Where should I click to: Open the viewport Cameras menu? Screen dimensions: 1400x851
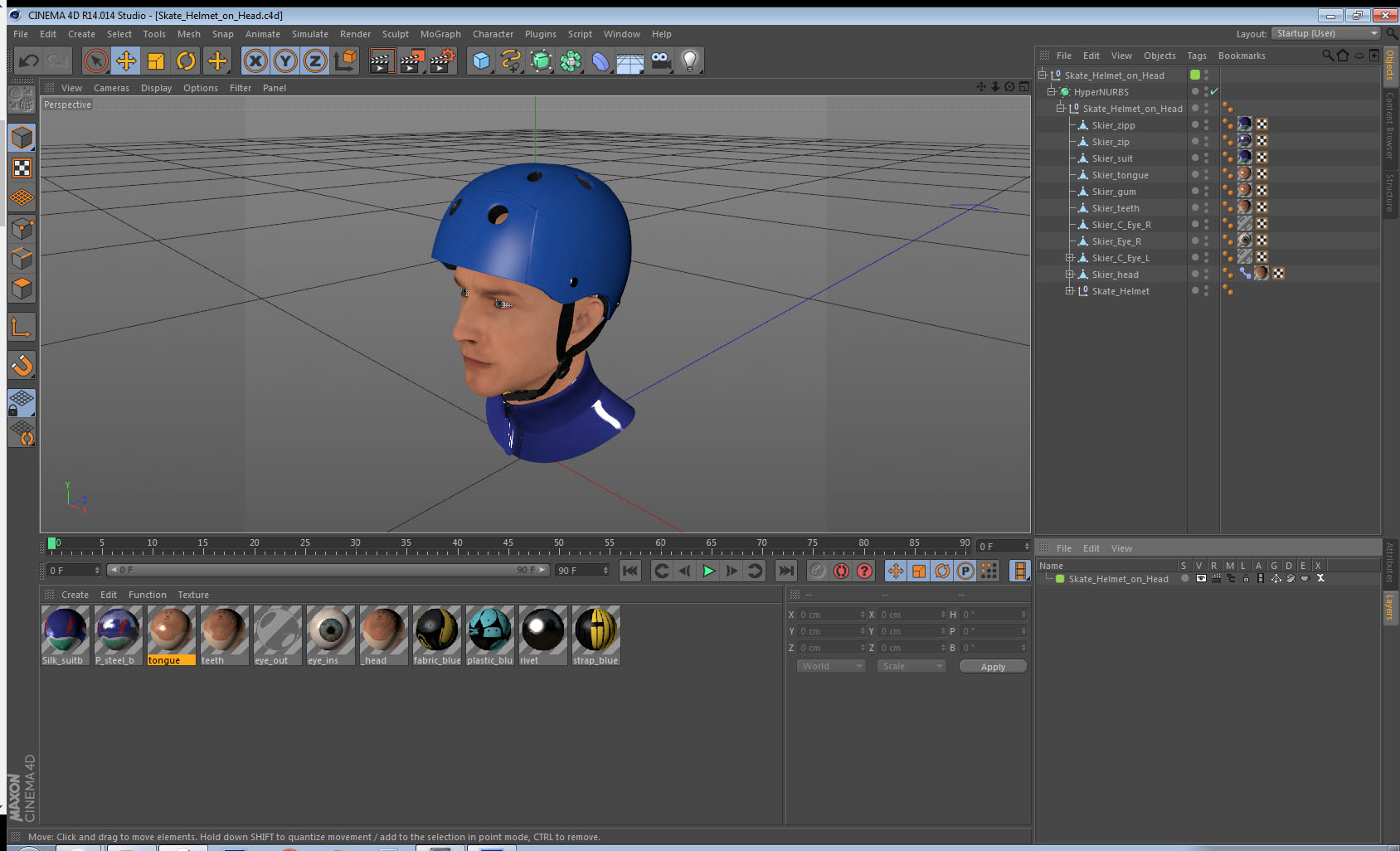pyautogui.click(x=111, y=88)
